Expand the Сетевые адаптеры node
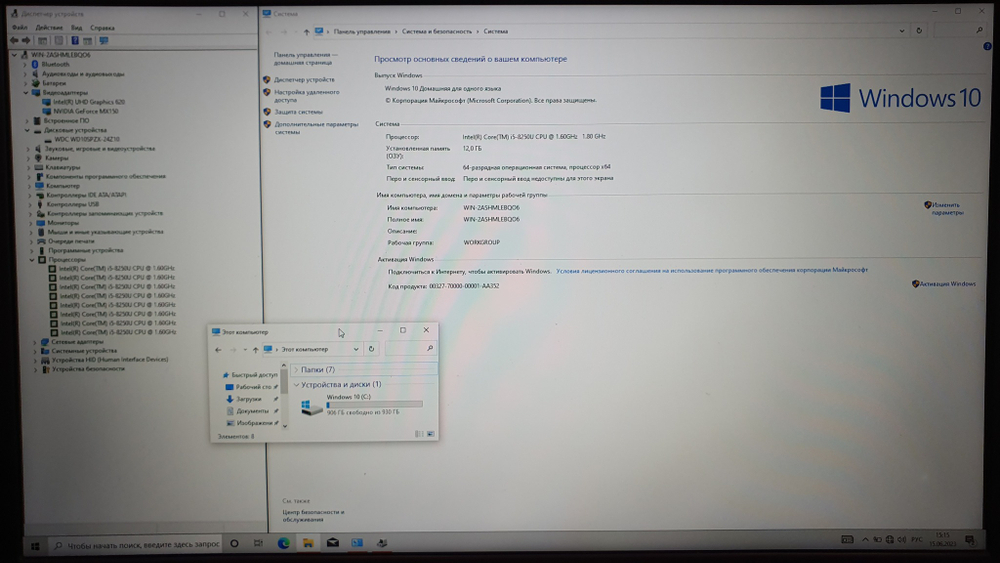Image resolution: width=1000 pixels, height=563 pixels. (34, 342)
